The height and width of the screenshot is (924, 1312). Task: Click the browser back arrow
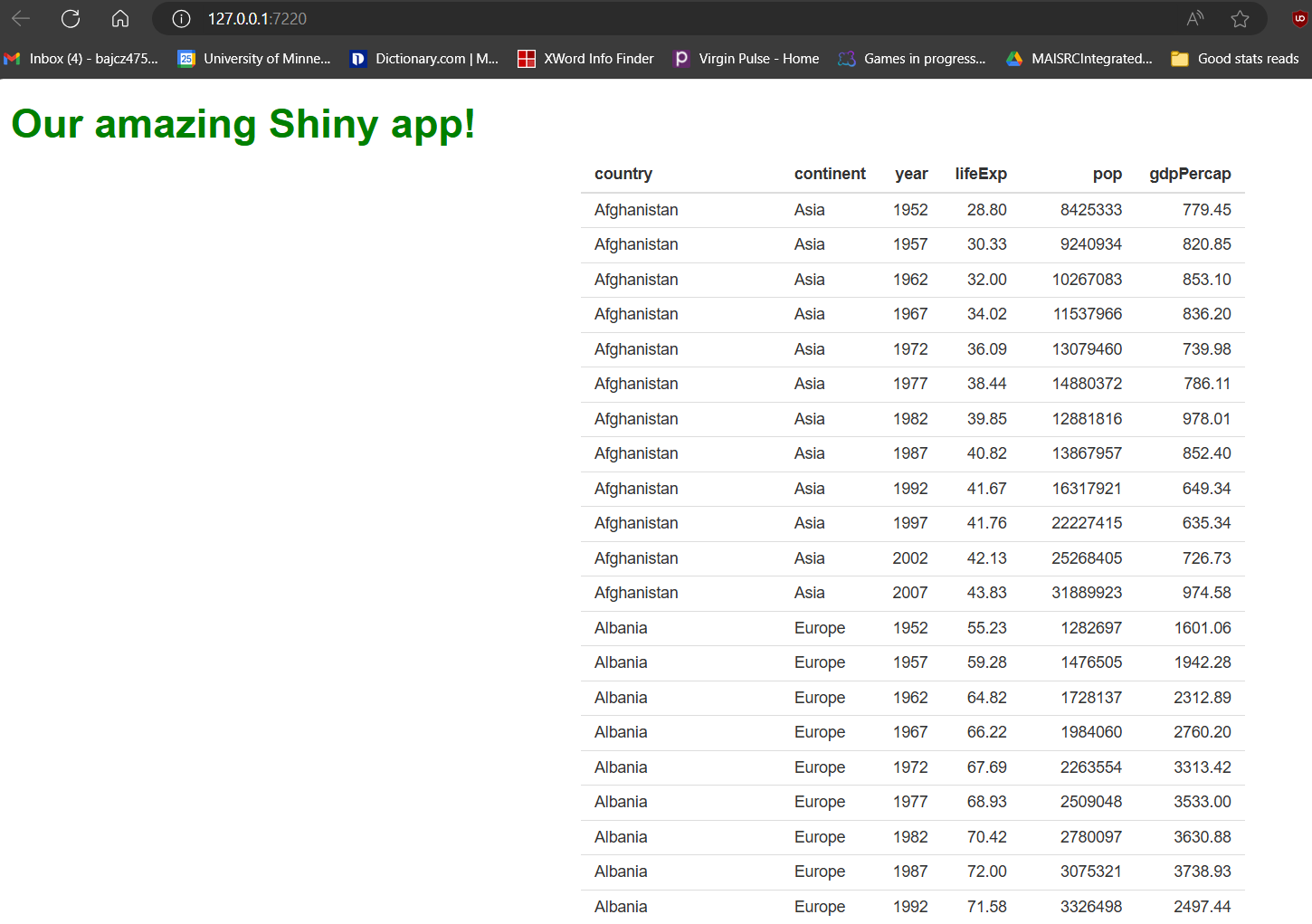click(x=21, y=18)
